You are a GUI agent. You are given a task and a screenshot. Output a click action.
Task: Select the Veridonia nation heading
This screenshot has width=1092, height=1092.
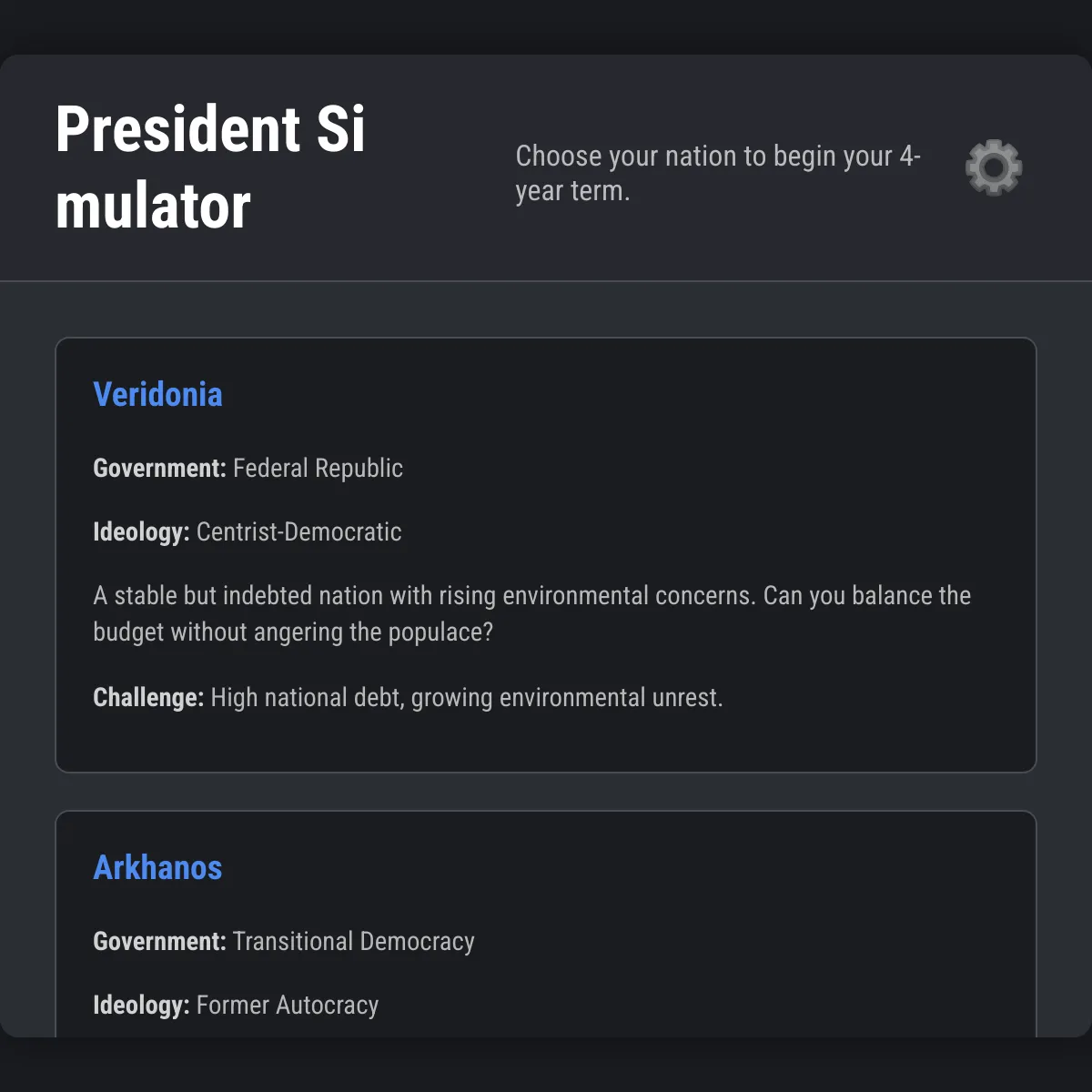[157, 395]
